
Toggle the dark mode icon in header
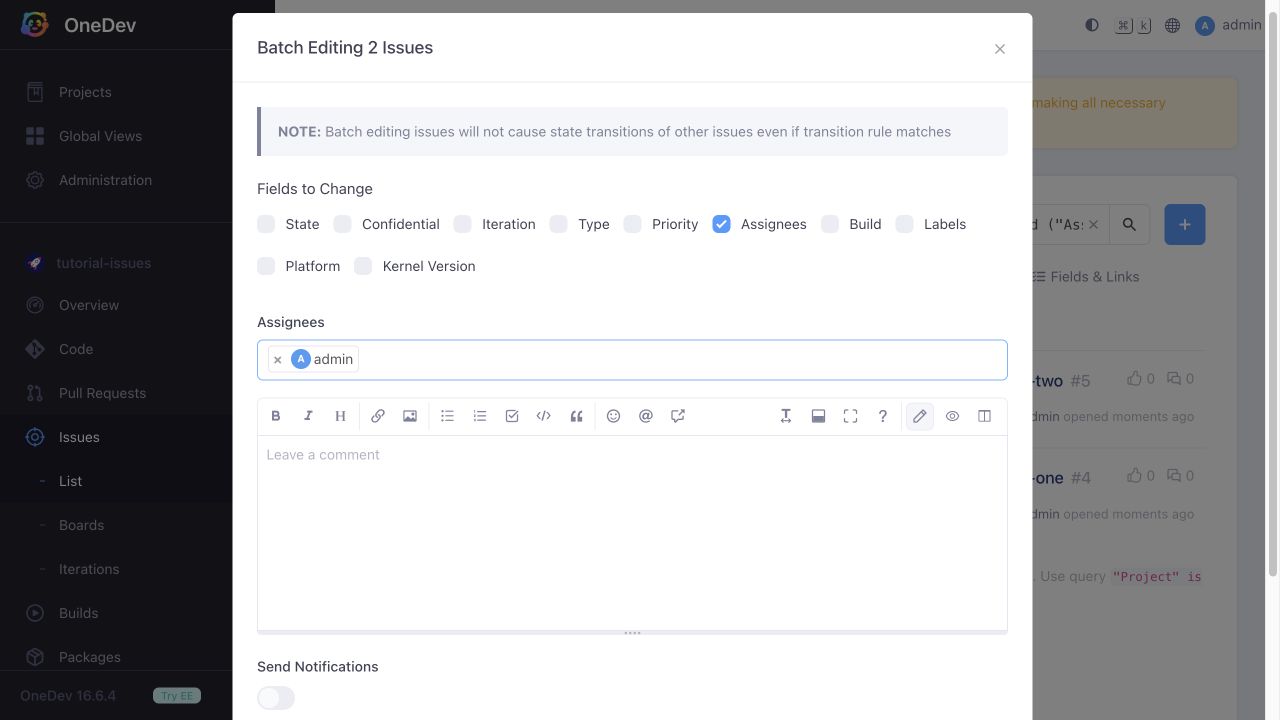1092,25
